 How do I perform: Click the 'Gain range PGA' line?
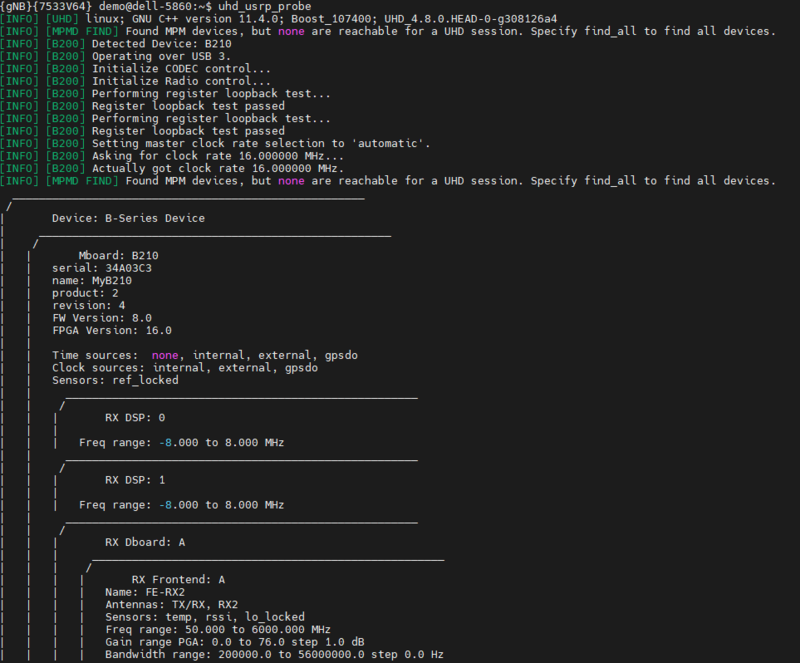232,642
